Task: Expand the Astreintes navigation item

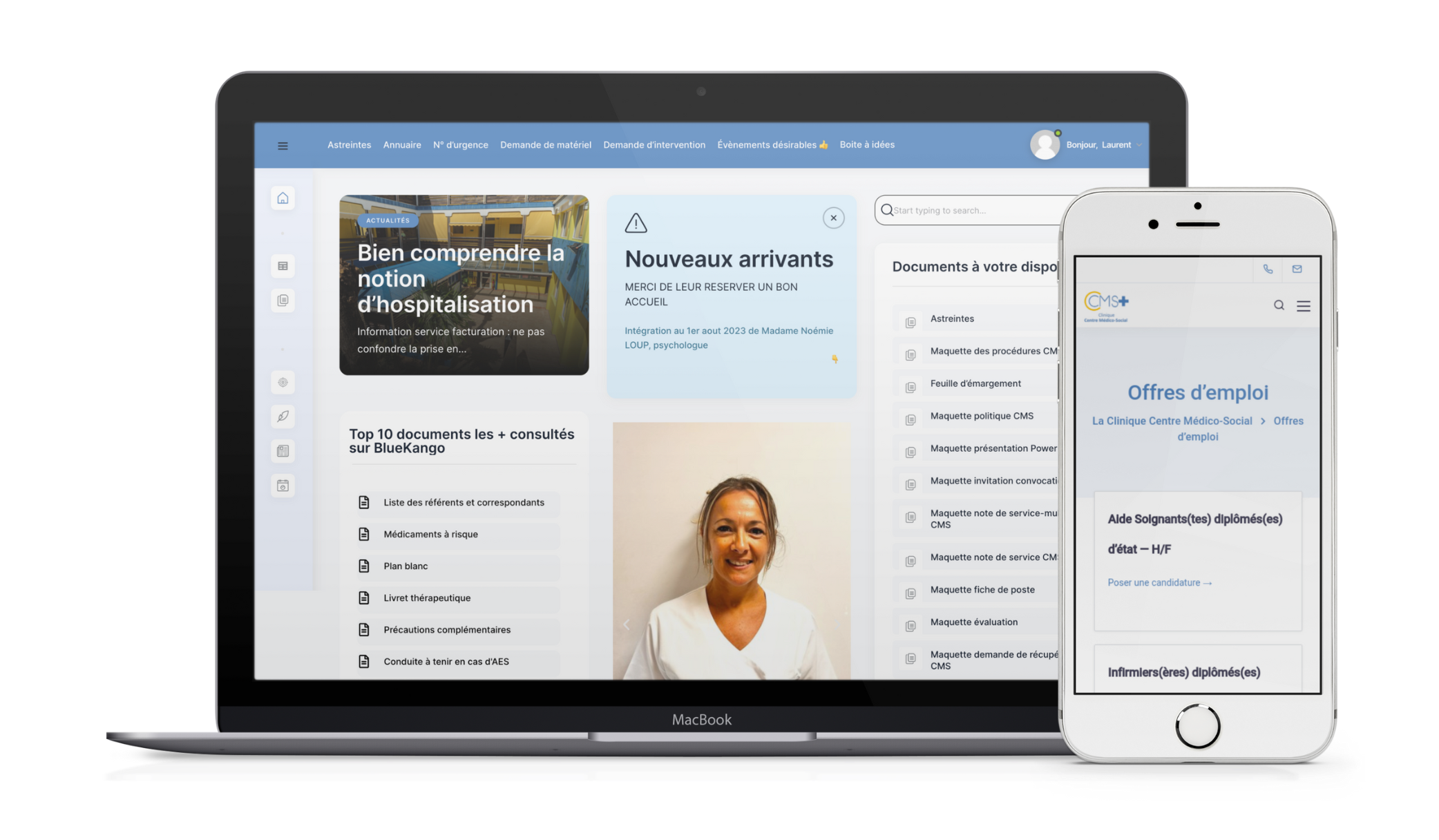Action: click(x=349, y=144)
